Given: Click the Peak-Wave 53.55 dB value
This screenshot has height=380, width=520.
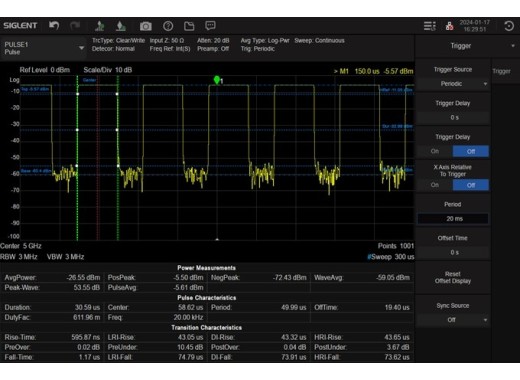Looking at the screenshot, I should click(x=87, y=288).
